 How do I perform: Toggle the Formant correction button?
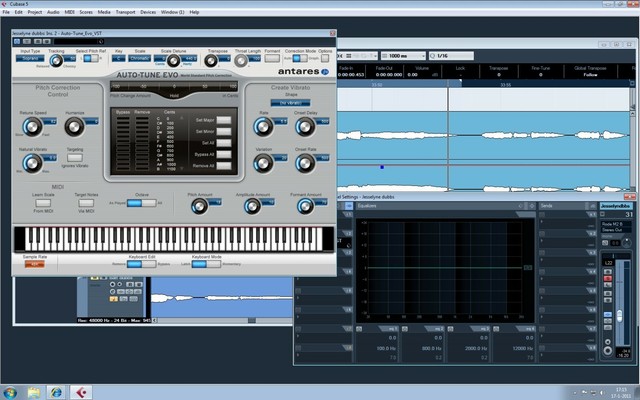pyautogui.click(x=272, y=58)
